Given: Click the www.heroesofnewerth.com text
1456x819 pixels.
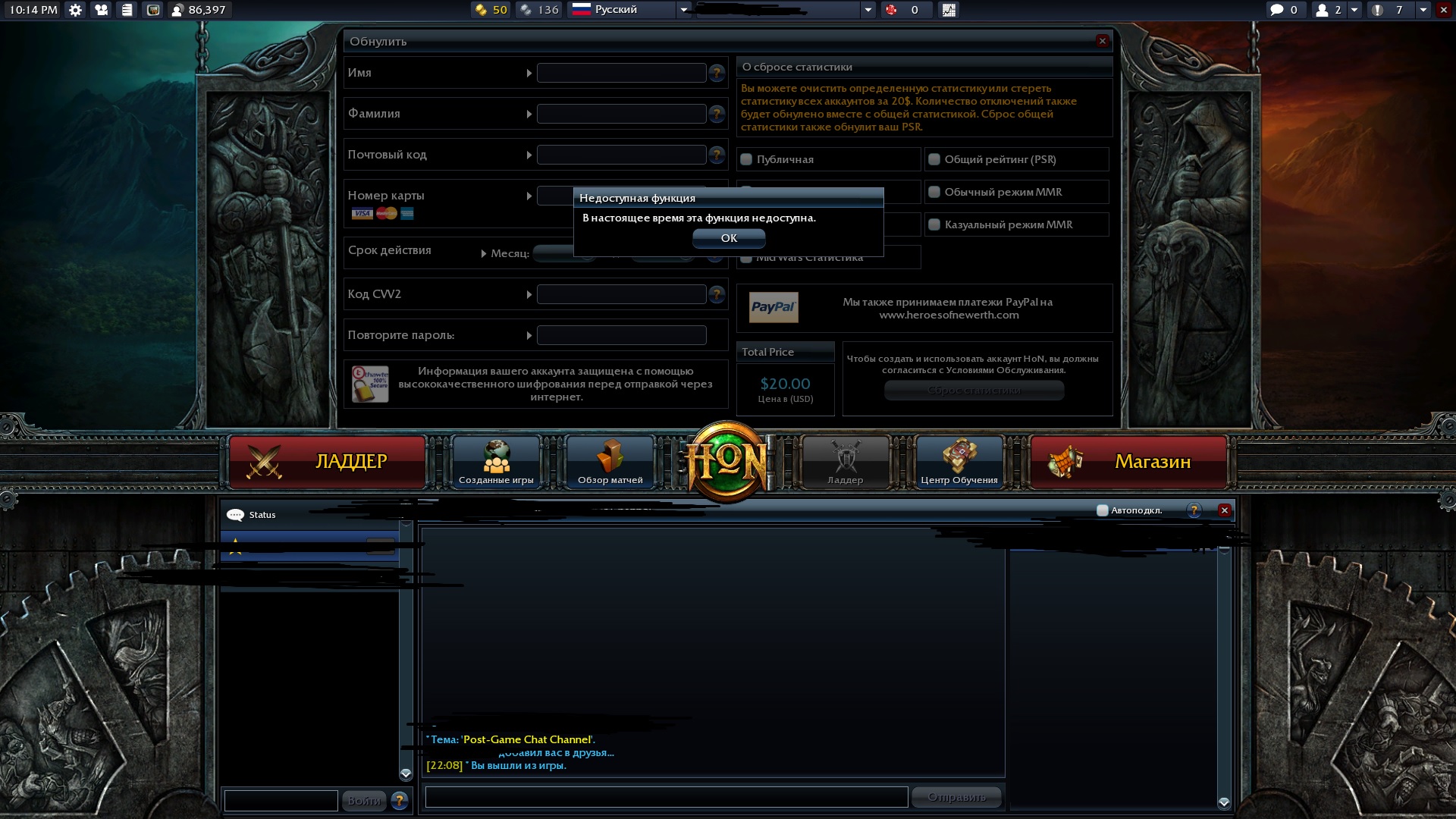Looking at the screenshot, I should click(949, 315).
